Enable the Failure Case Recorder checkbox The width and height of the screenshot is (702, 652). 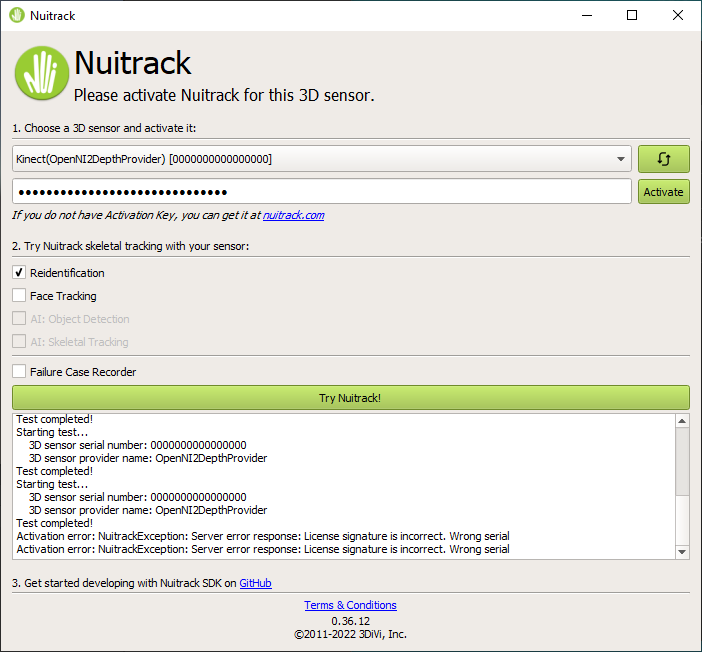pyautogui.click(x=19, y=371)
